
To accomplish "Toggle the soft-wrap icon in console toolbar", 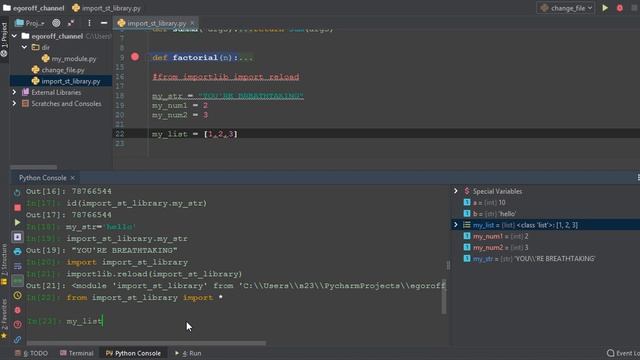I will coord(17,266).
